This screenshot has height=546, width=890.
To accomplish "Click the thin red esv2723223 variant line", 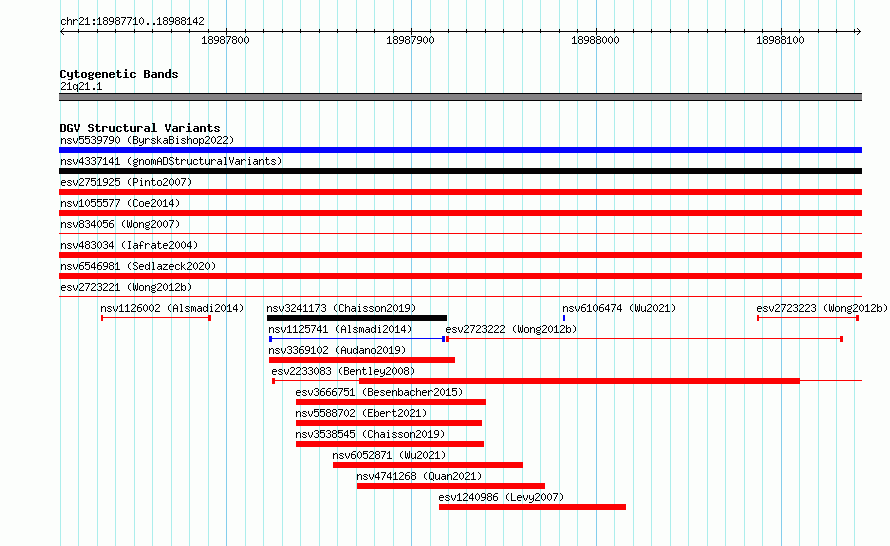I will (808, 318).
